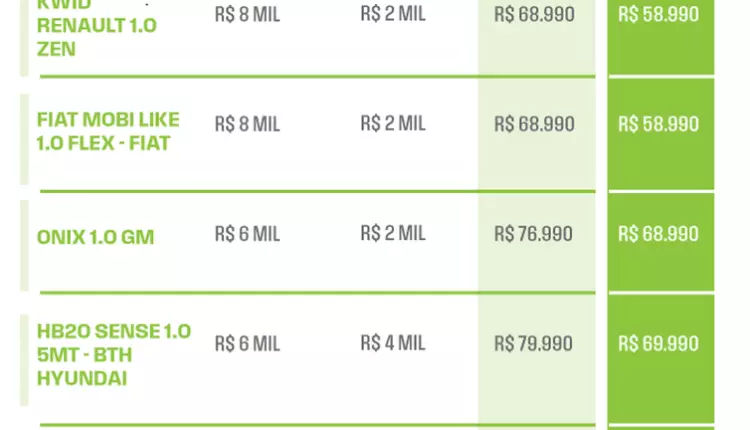This screenshot has height=430, width=750.
Task: Click the R$ 68.990 price for Fiat Mobi
Action: coord(534,124)
